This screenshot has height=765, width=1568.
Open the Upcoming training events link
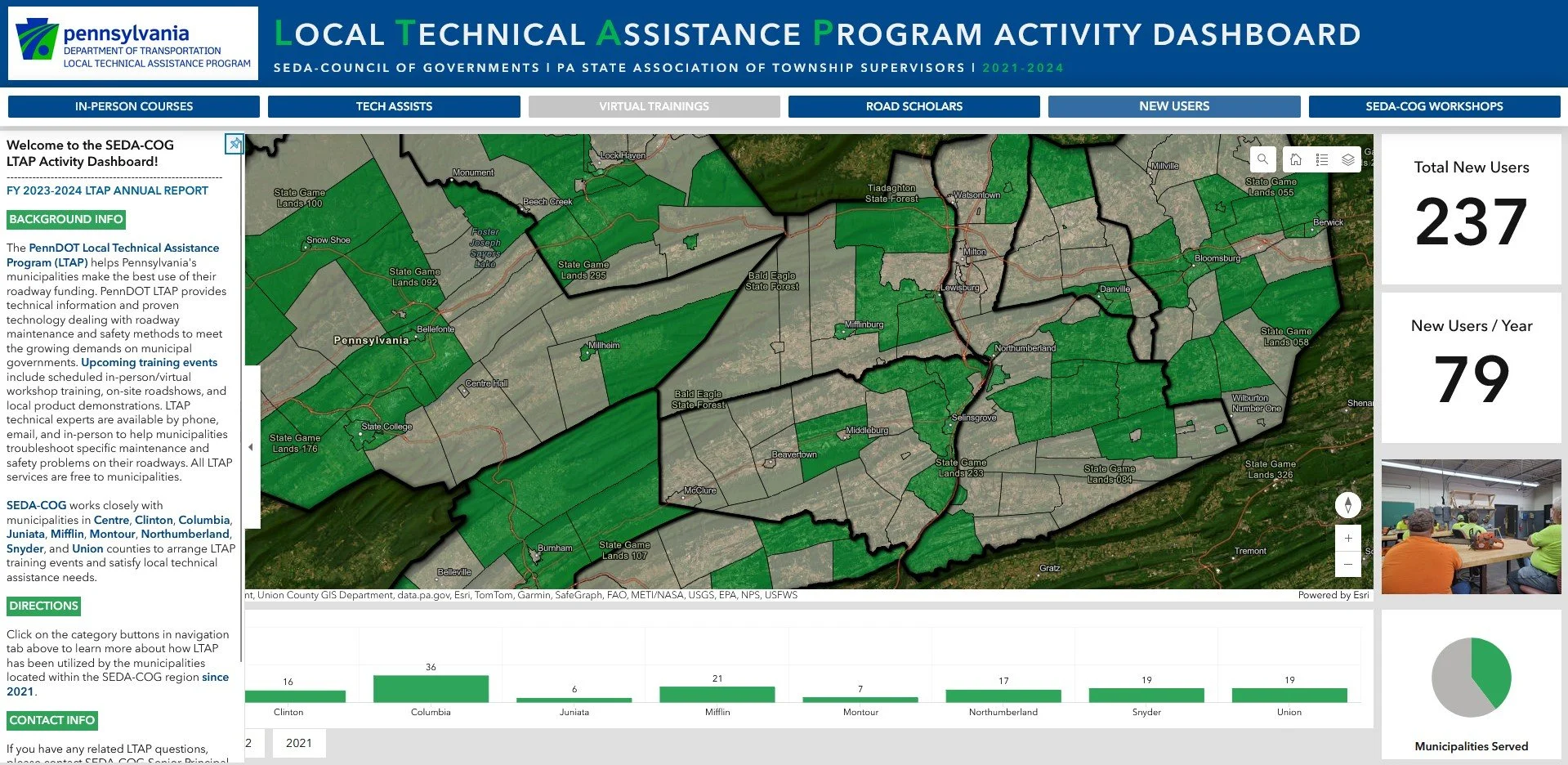pos(149,362)
